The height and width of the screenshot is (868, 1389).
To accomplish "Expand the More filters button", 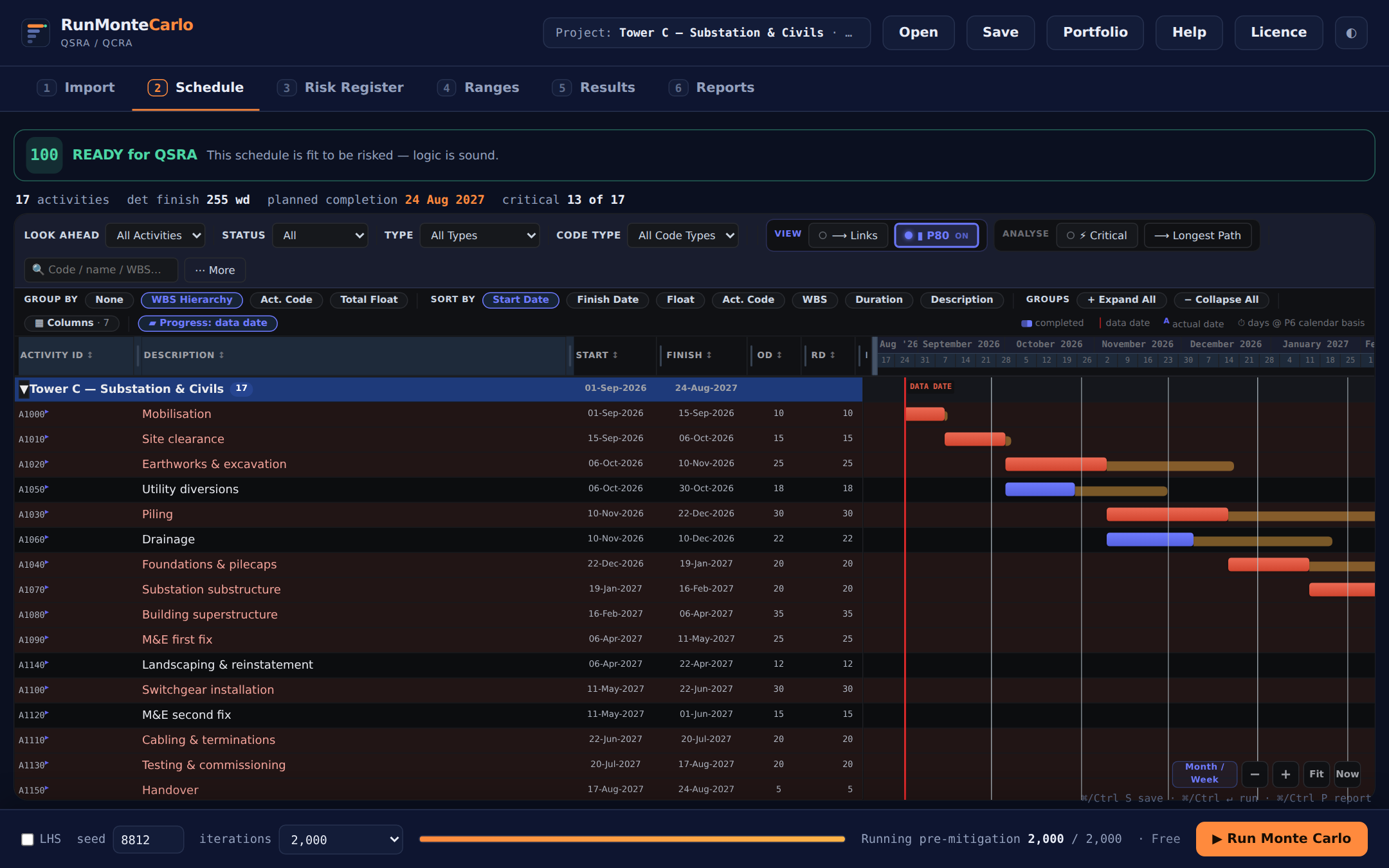I will (x=215, y=270).
